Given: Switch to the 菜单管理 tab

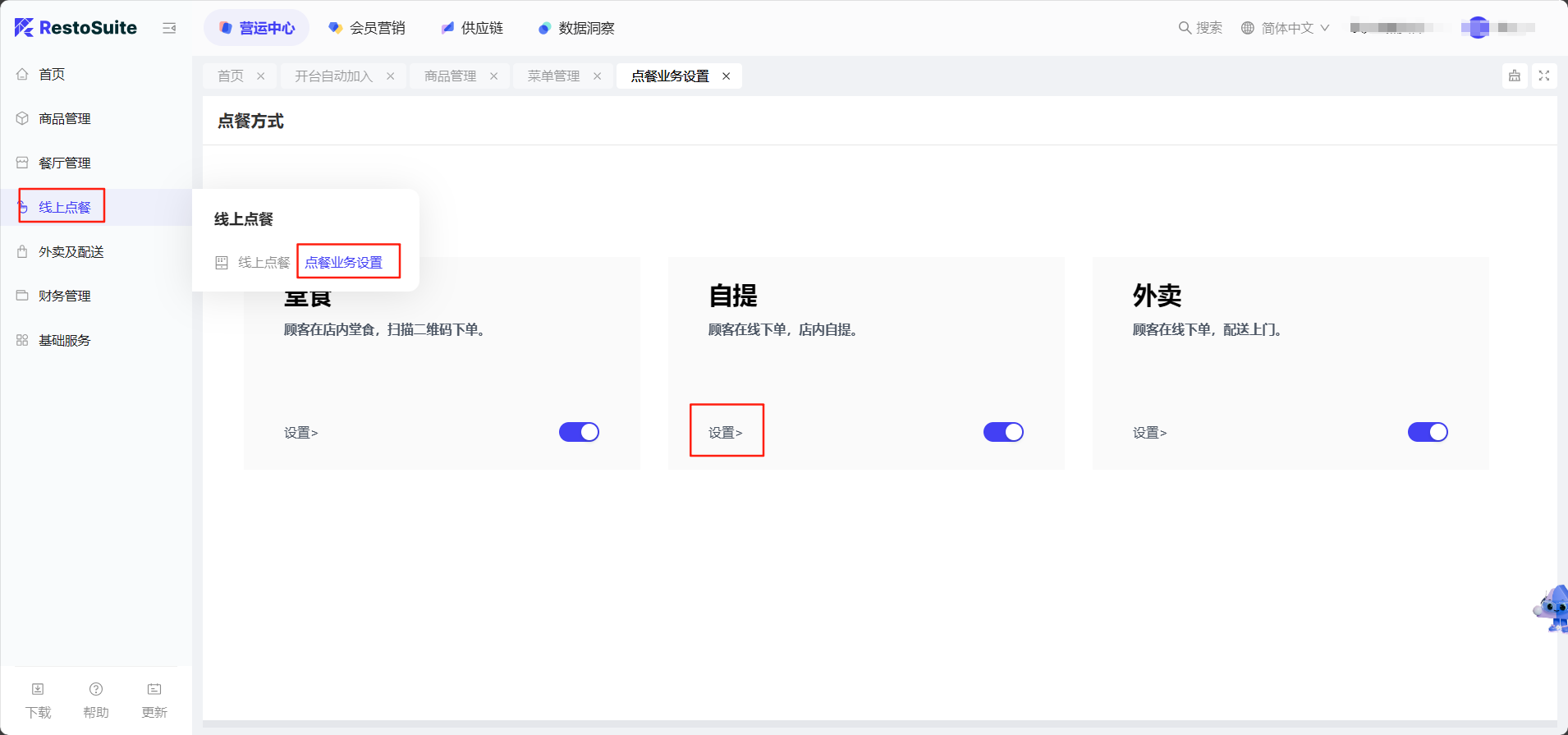Looking at the screenshot, I should [x=553, y=76].
